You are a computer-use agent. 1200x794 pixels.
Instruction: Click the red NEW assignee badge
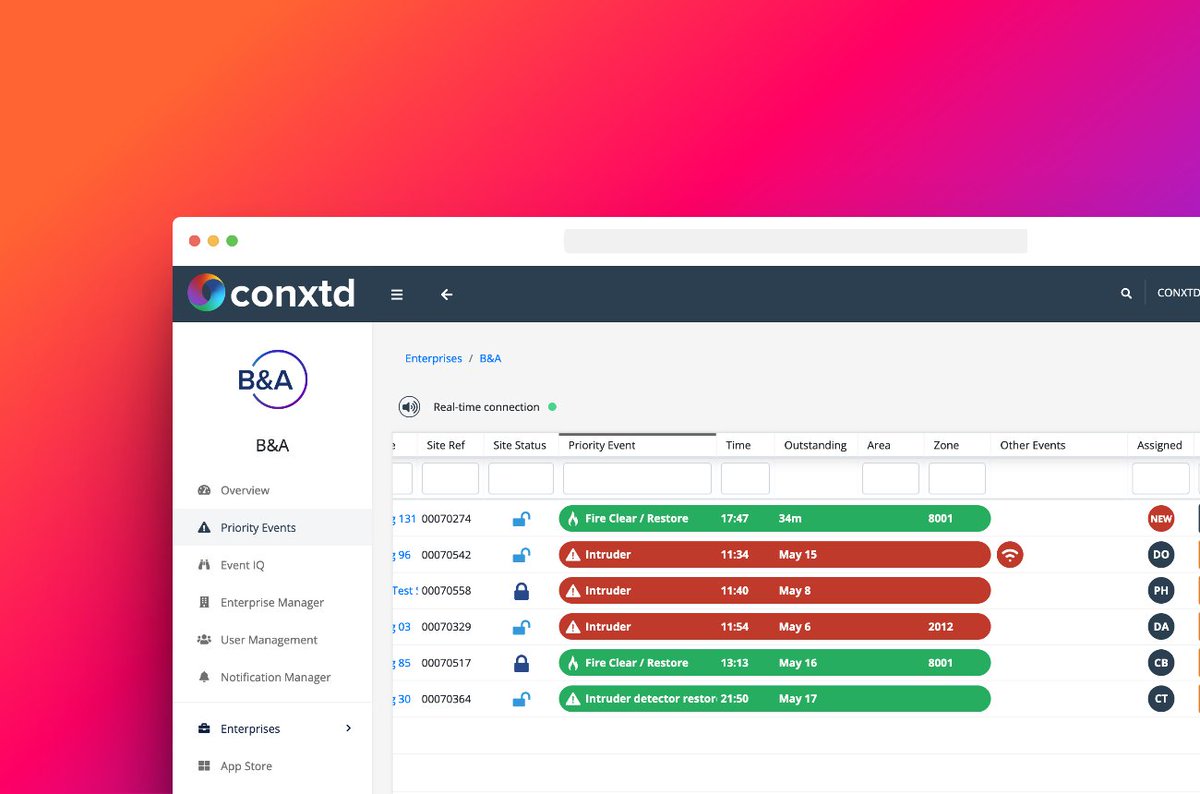click(x=1161, y=518)
